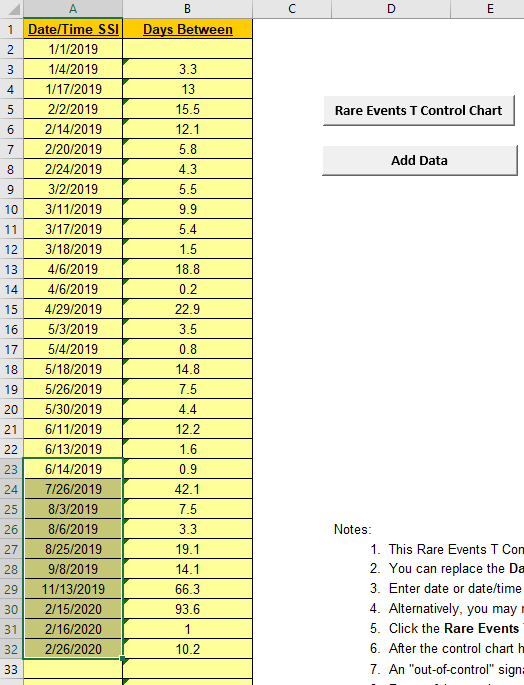
Task: Select the cell with value 93.6
Action: [187, 609]
